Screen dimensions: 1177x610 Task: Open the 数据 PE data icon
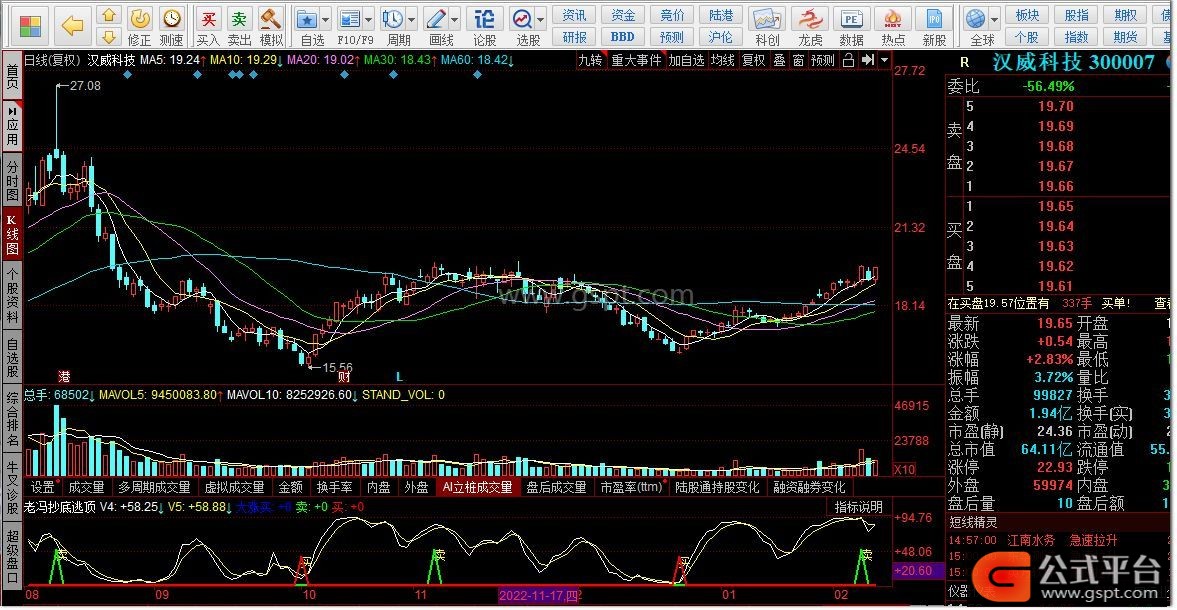tap(851, 19)
